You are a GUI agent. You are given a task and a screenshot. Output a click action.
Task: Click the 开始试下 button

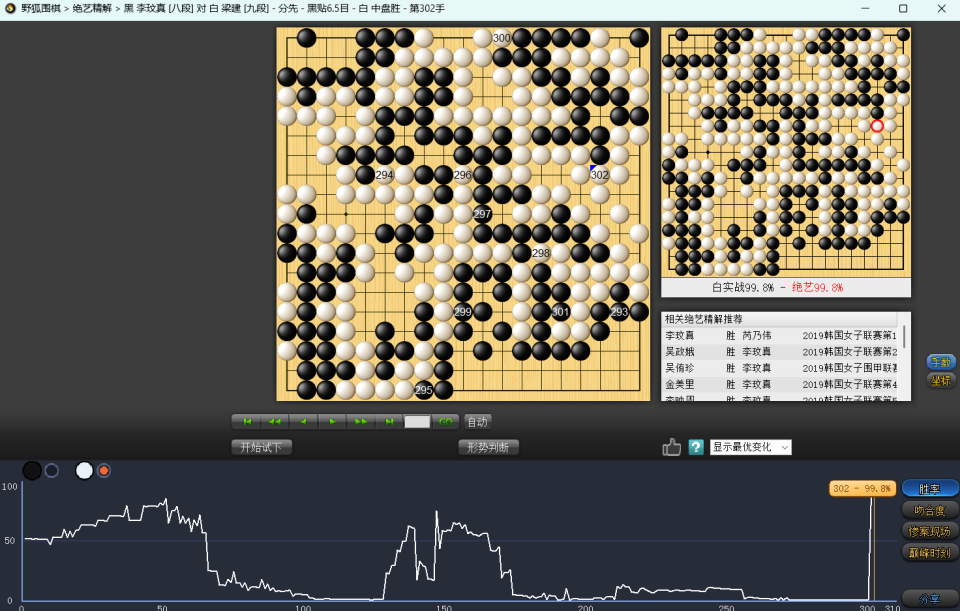coord(262,447)
